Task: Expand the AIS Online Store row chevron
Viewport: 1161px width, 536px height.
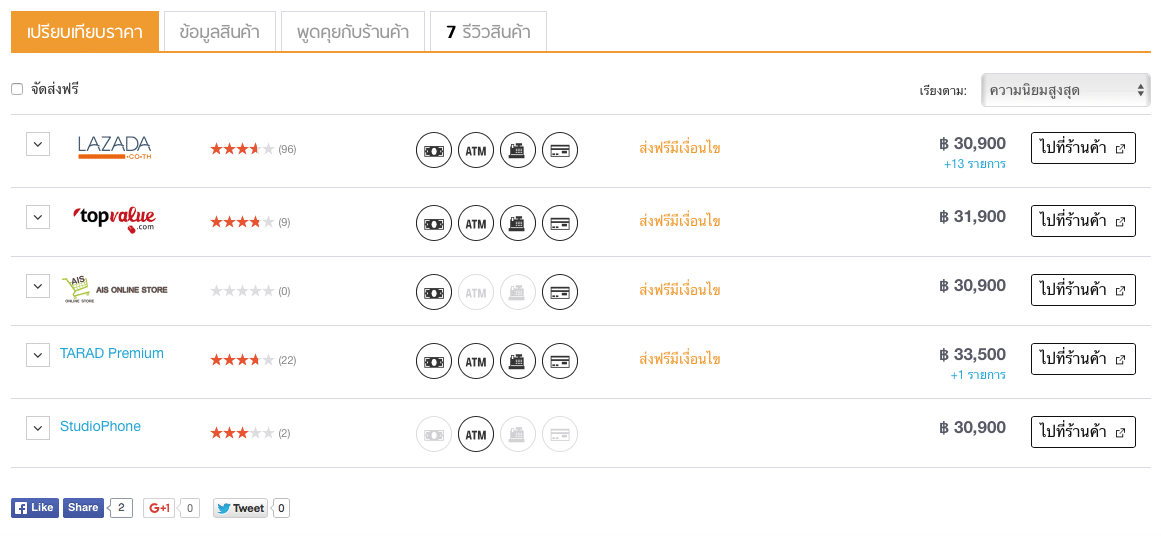Action: (x=38, y=286)
